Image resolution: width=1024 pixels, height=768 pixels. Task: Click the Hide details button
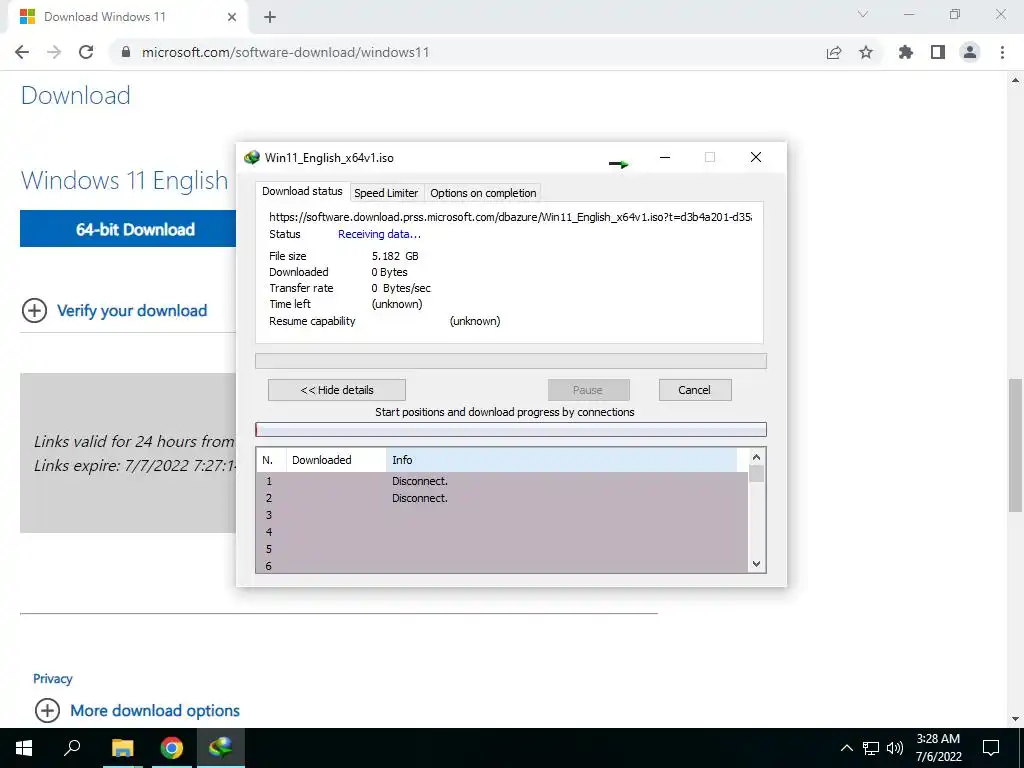(x=337, y=390)
